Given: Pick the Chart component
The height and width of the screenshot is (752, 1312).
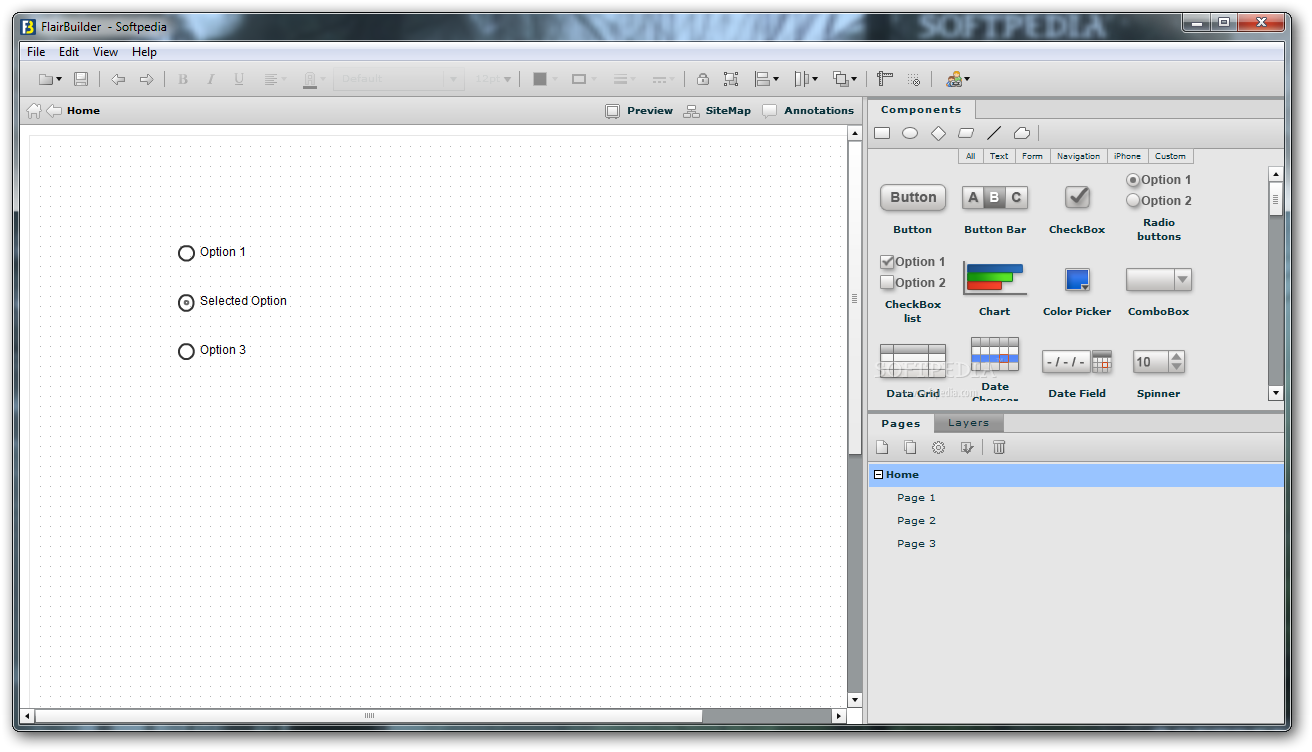Looking at the screenshot, I should point(995,289).
